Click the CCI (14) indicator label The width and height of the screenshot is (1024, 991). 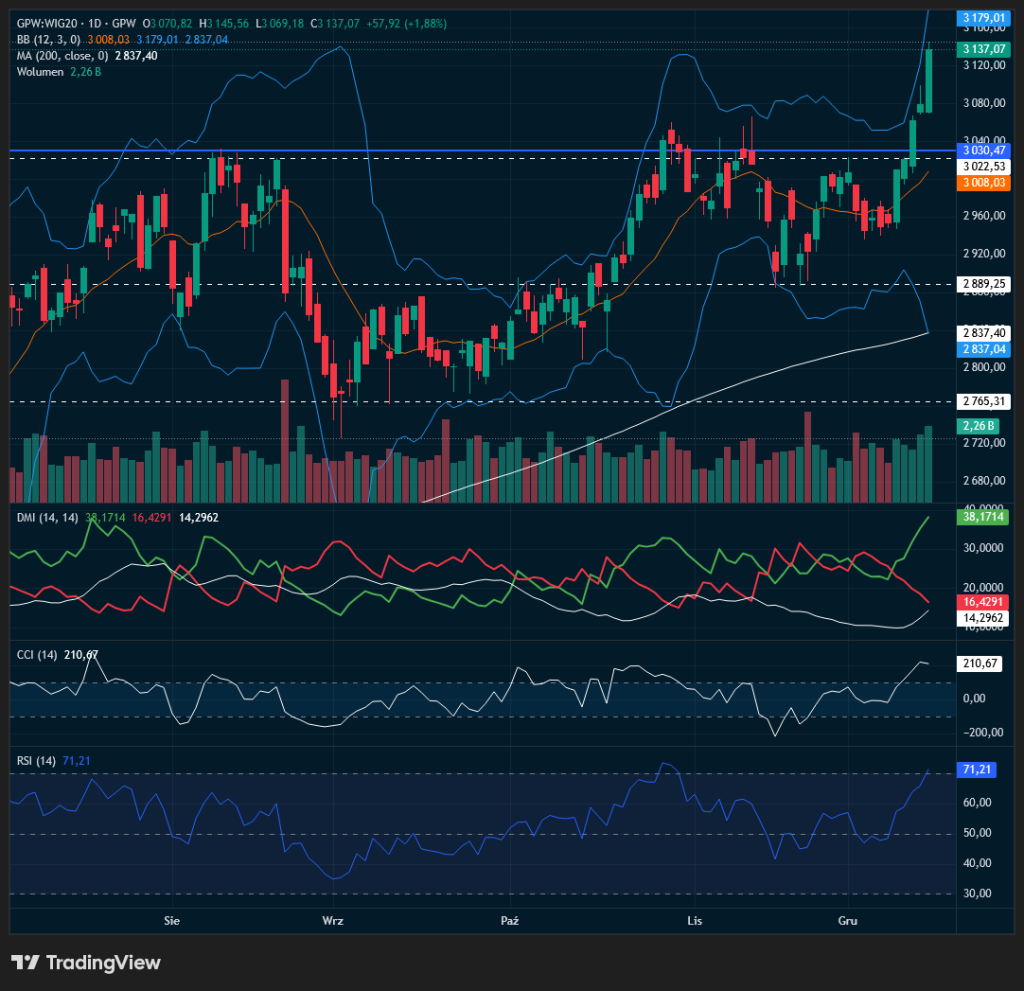(x=37, y=655)
